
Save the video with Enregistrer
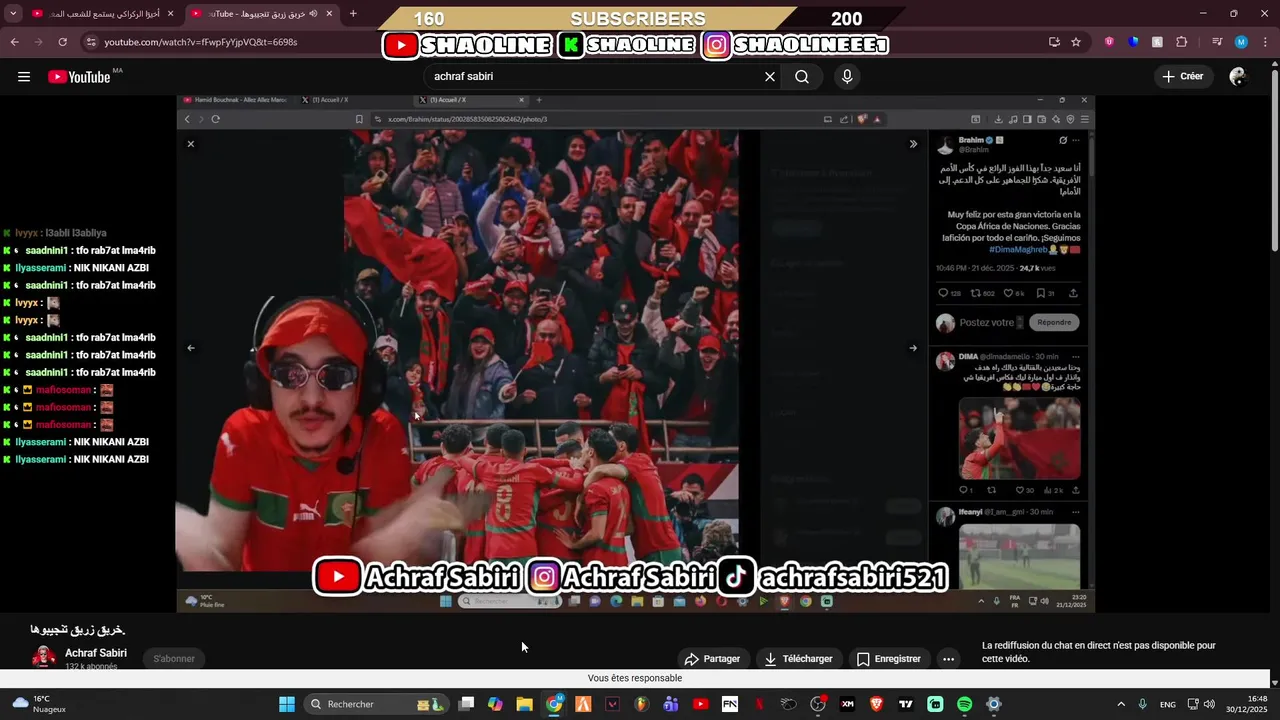click(x=889, y=659)
